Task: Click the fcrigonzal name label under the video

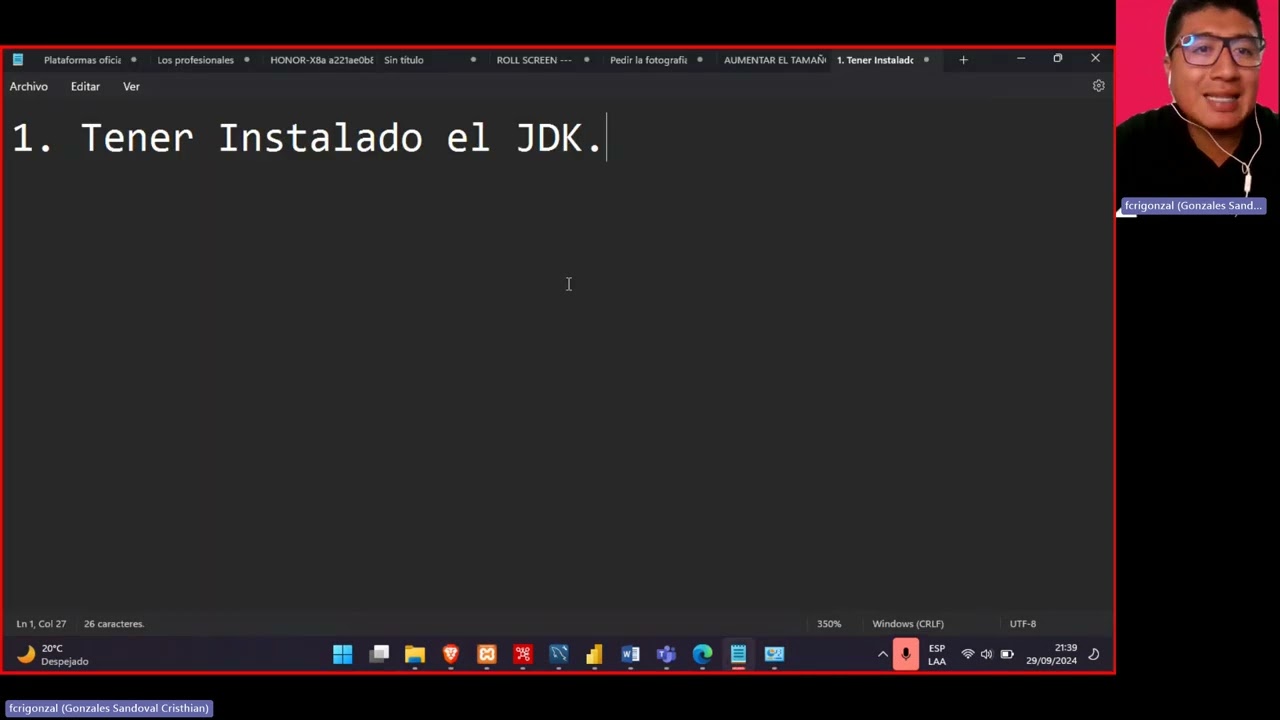Action: [1193, 206]
